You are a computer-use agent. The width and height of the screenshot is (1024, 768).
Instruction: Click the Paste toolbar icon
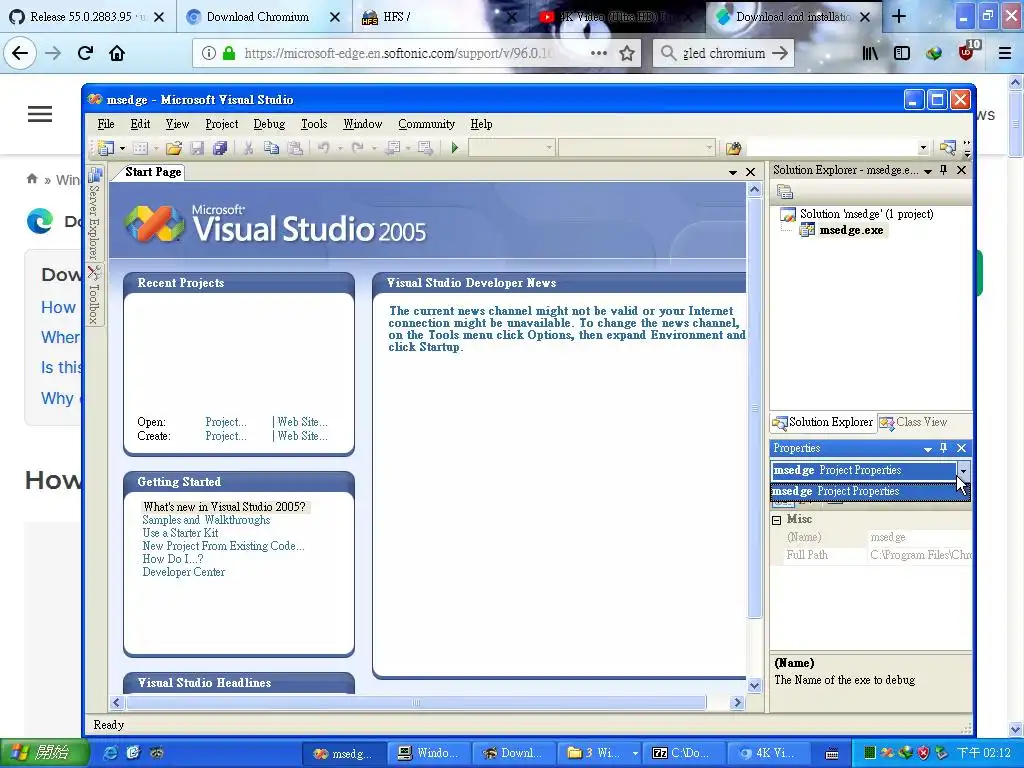[x=295, y=148]
